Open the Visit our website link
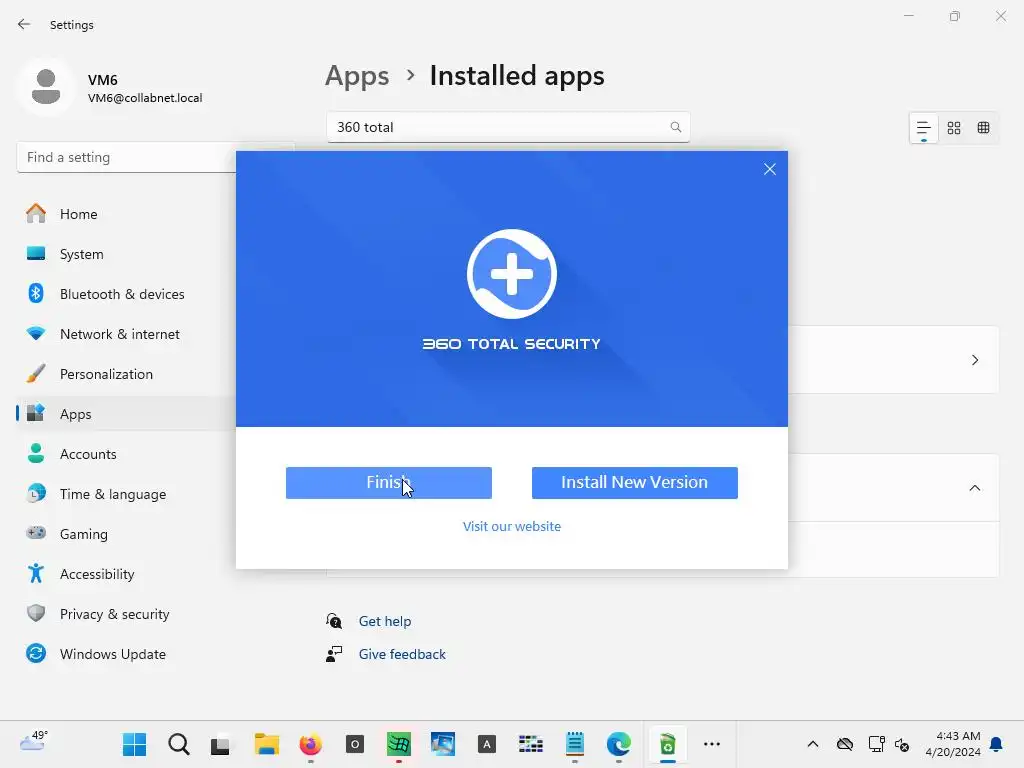 click(511, 526)
